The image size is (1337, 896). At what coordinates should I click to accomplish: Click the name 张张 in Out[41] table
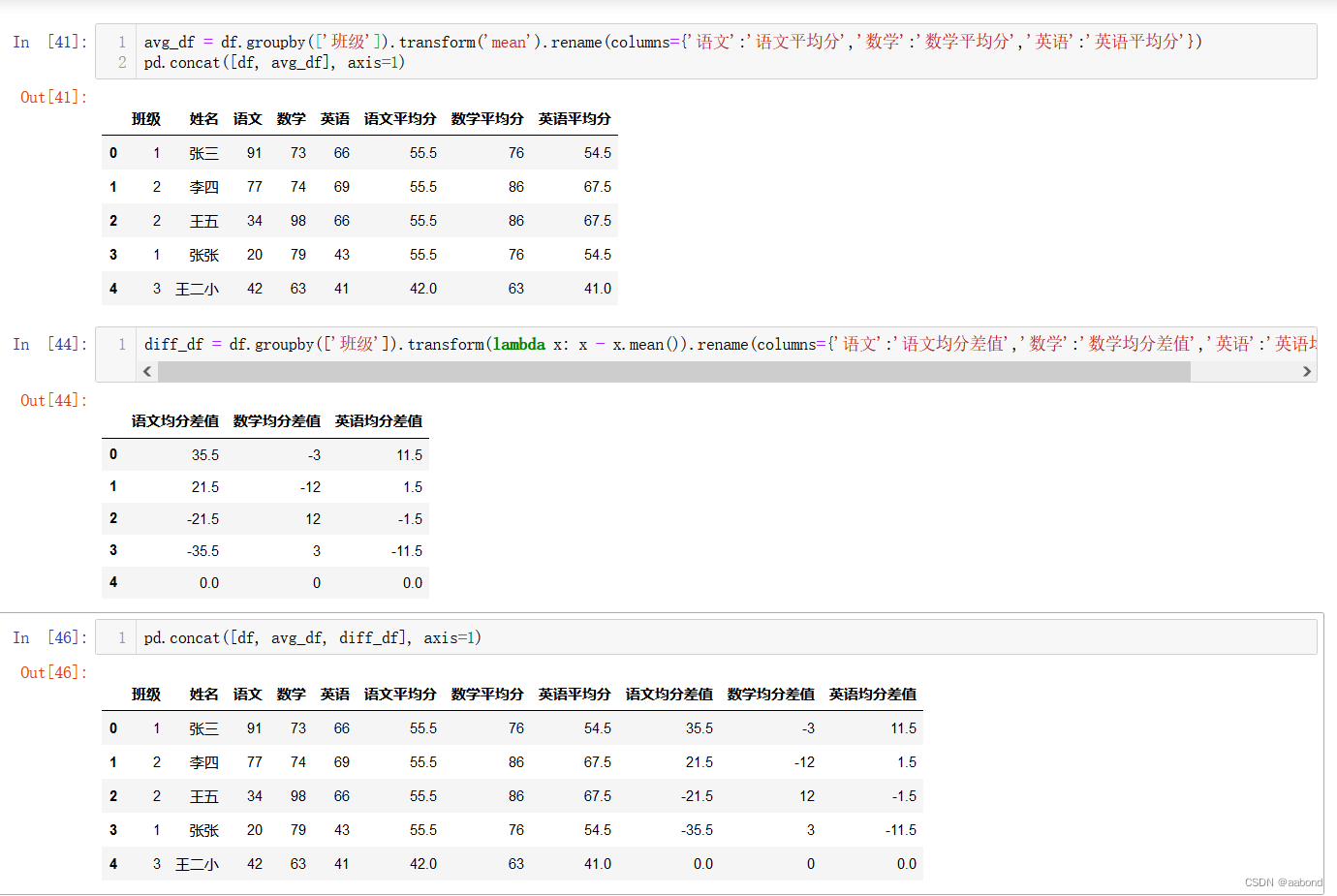204,255
